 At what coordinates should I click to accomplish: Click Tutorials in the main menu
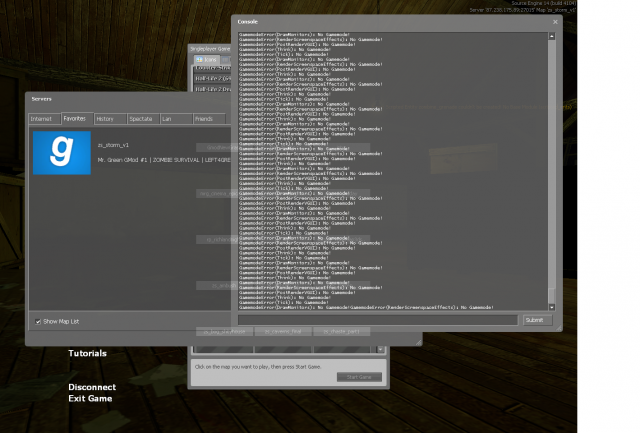pos(87,354)
